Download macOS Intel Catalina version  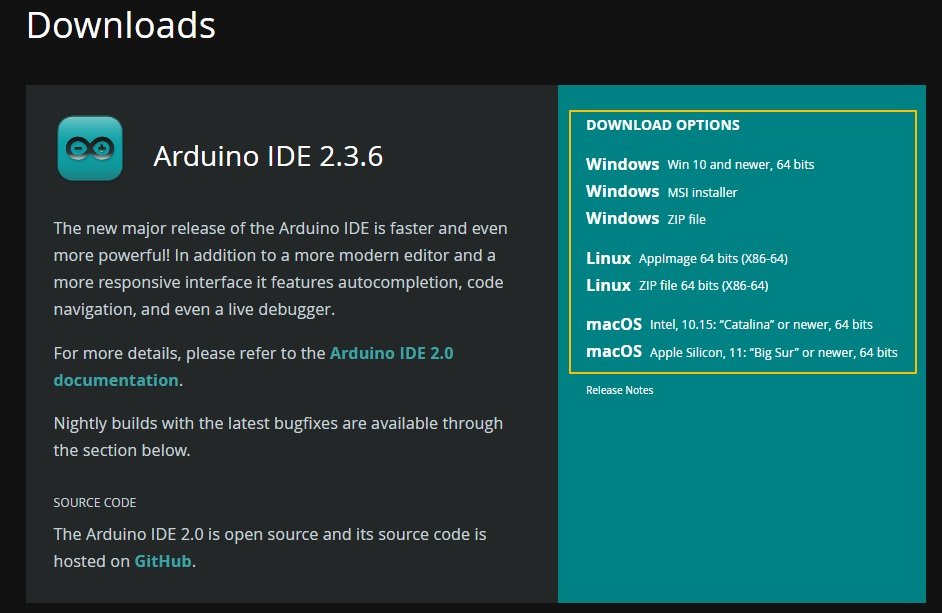point(729,325)
